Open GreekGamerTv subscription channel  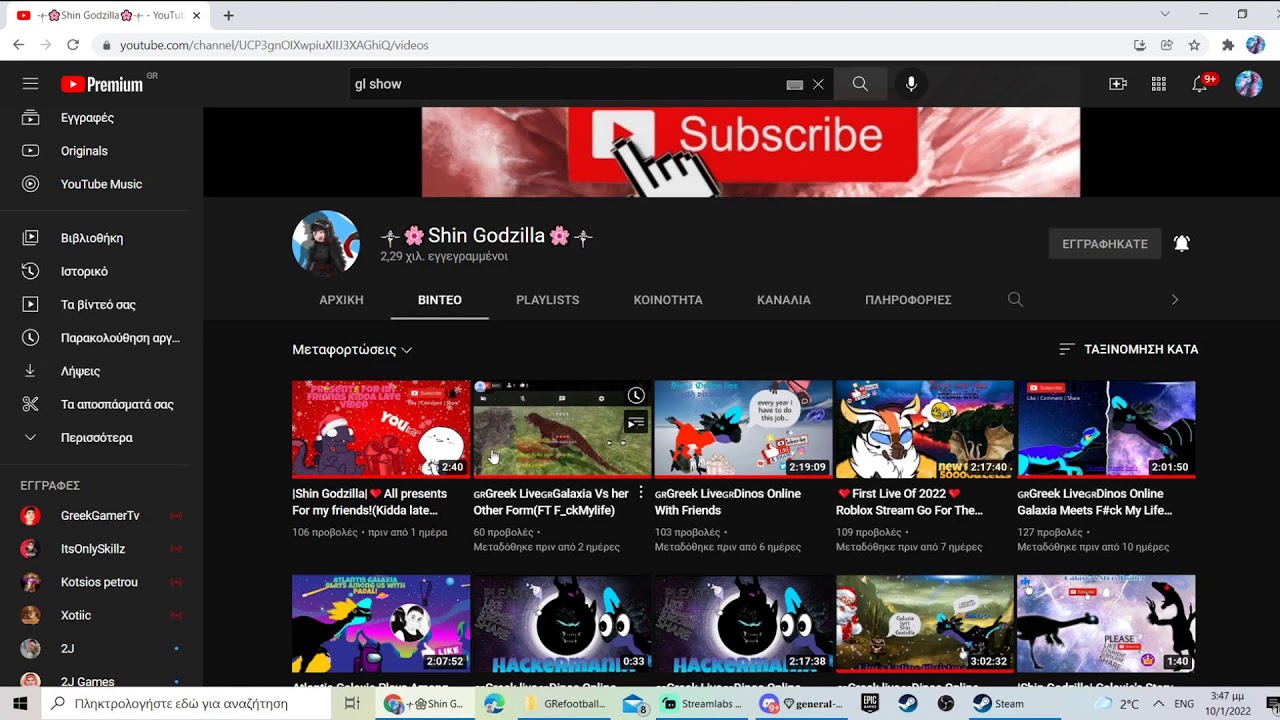[x=102, y=516]
